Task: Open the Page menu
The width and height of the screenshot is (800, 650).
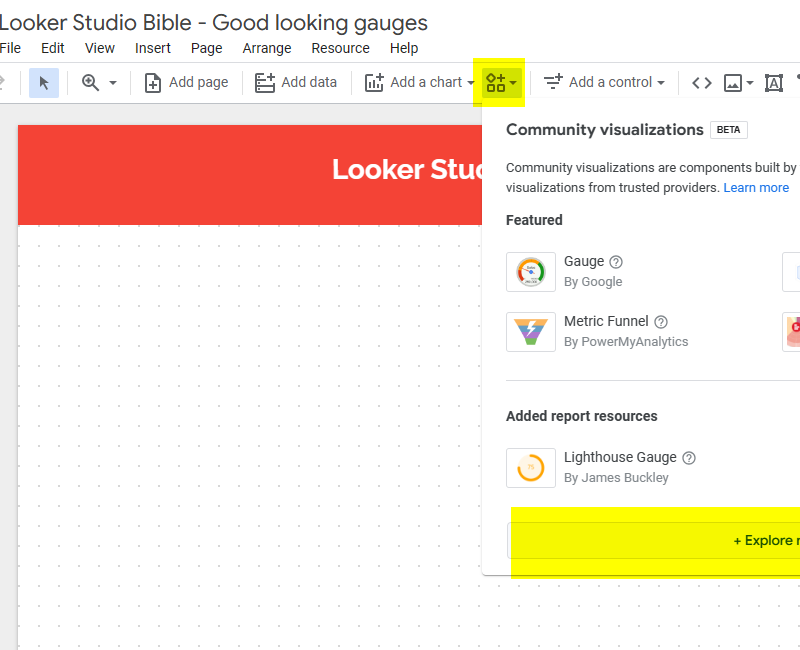Action: tap(207, 48)
